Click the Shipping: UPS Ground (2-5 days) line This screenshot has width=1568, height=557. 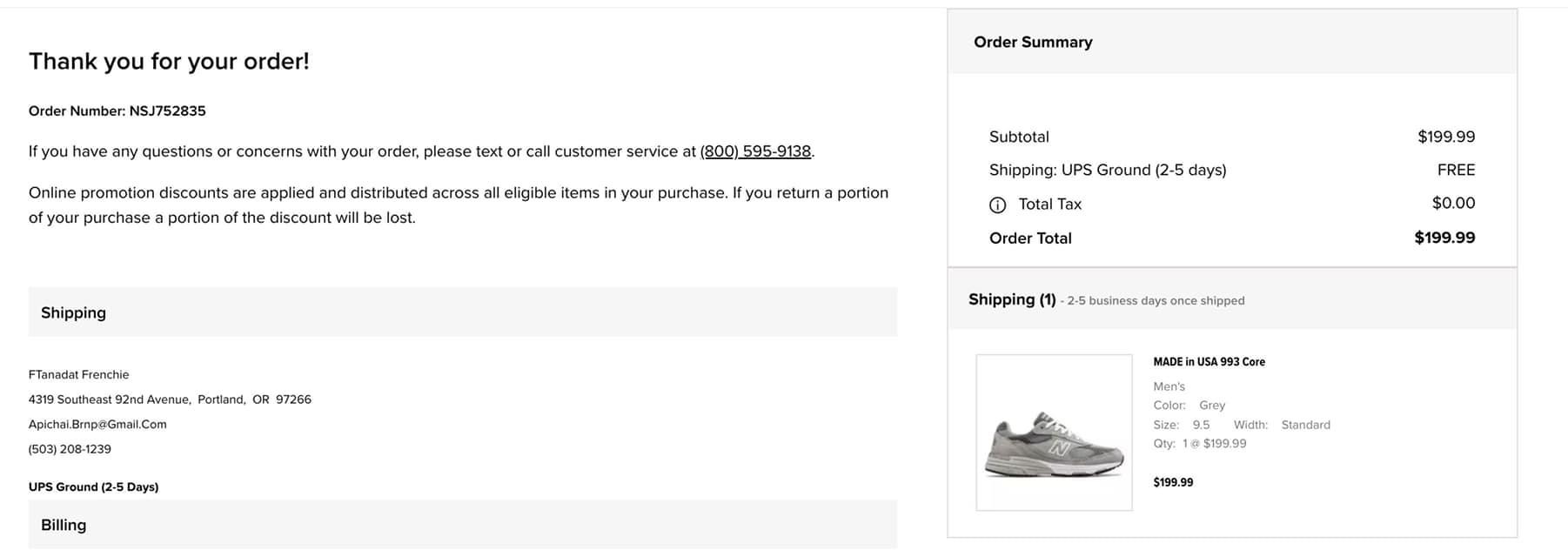click(1108, 170)
